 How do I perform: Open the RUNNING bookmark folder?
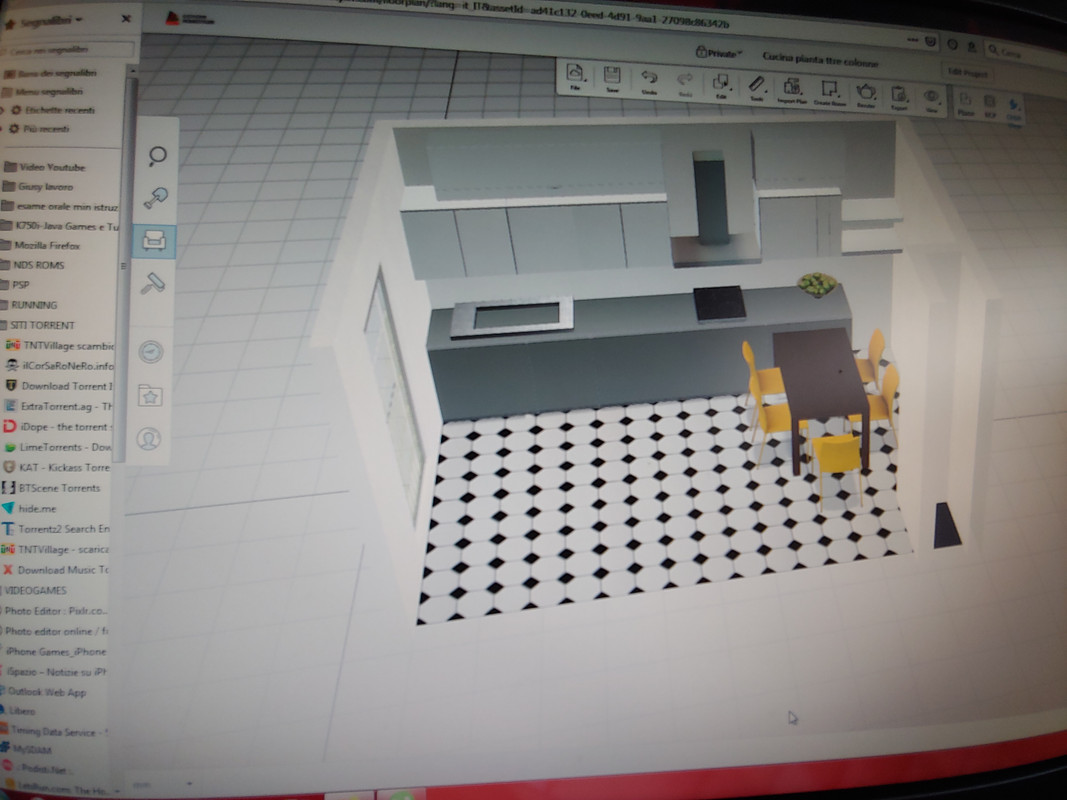(31, 305)
